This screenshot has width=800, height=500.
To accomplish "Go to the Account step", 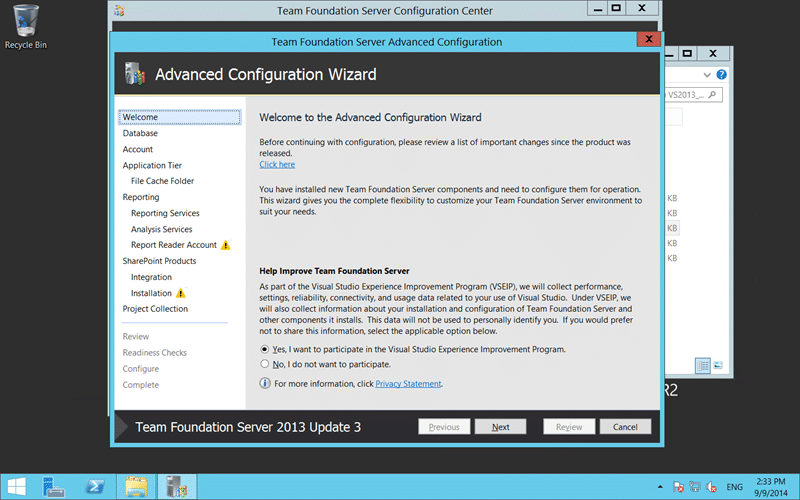I will [137, 149].
